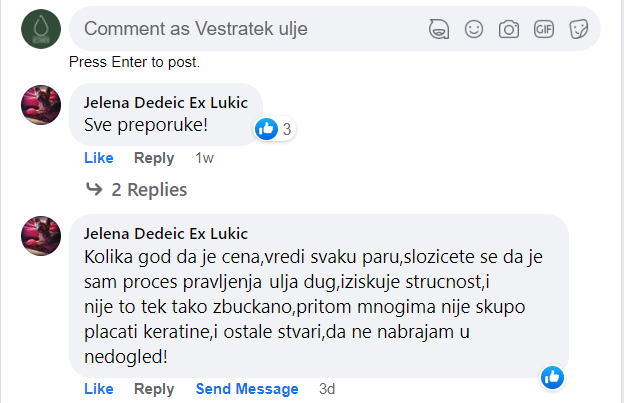
Task: Click the 3d timestamp on second comment
Action: (327, 389)
